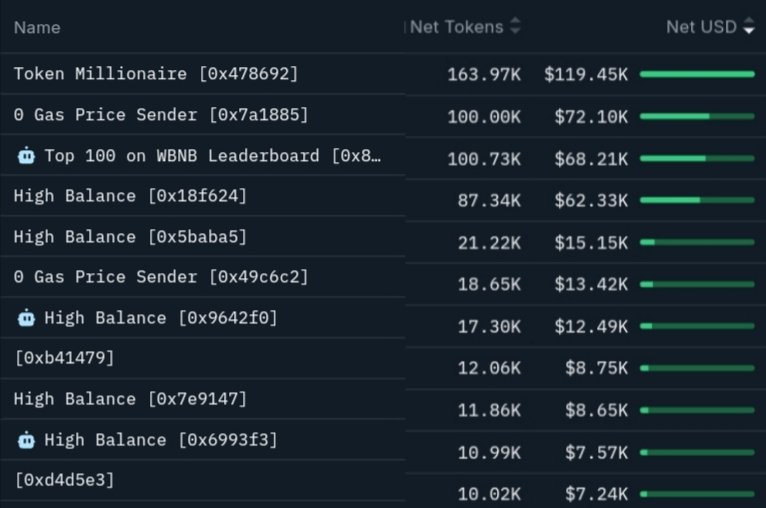Viewport: 766px width, 508px height.
Task: Click the Net USD column header label
Action: pyautogui.click(x=701, y=27)
